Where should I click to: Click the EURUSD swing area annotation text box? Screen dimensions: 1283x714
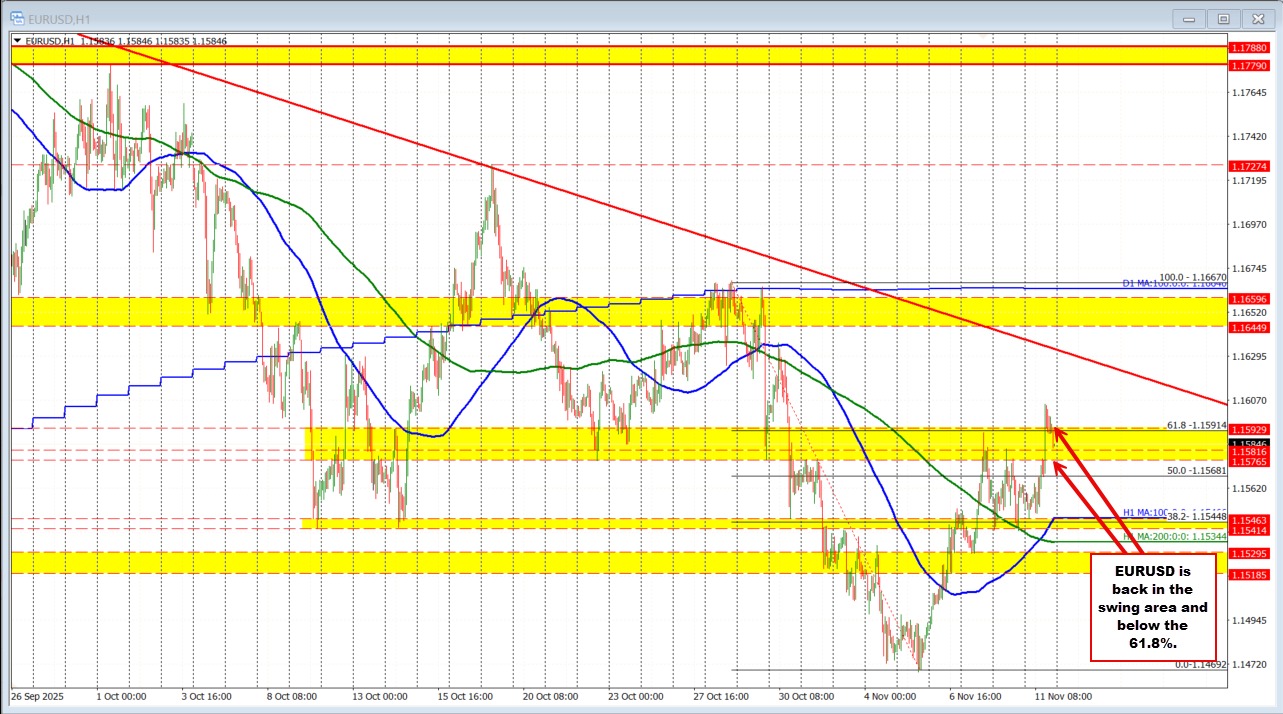point(1152,607)
